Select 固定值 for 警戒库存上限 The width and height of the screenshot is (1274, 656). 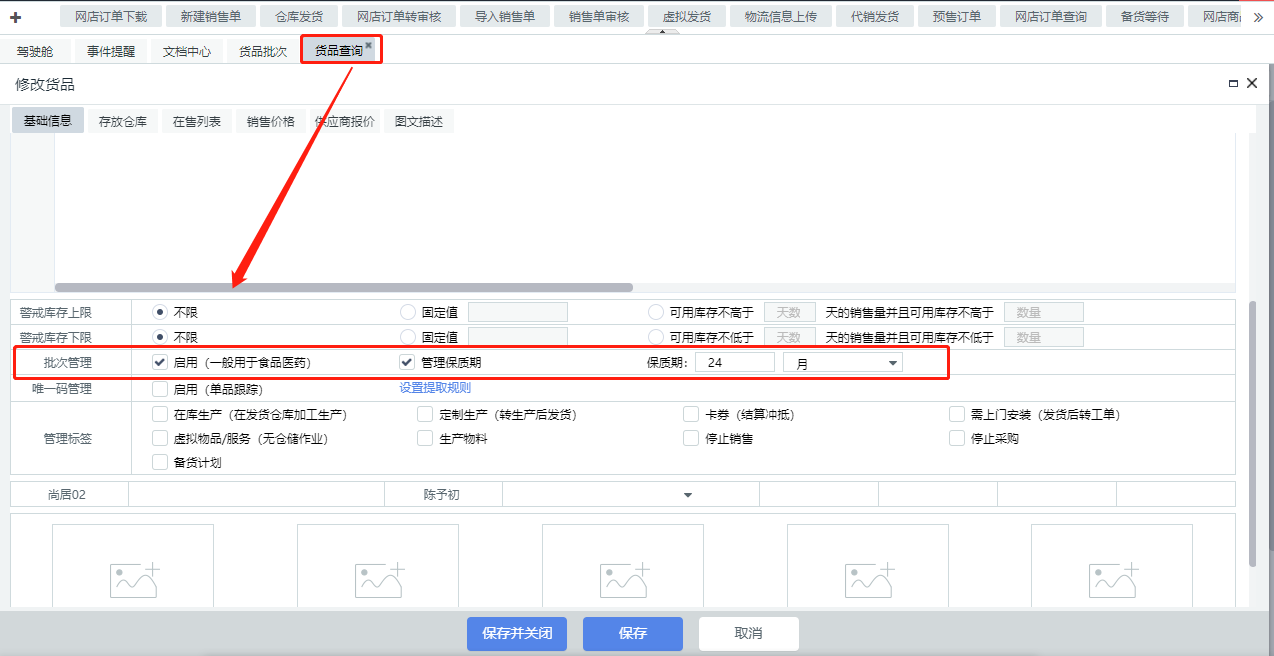click(x=407, y=312)
